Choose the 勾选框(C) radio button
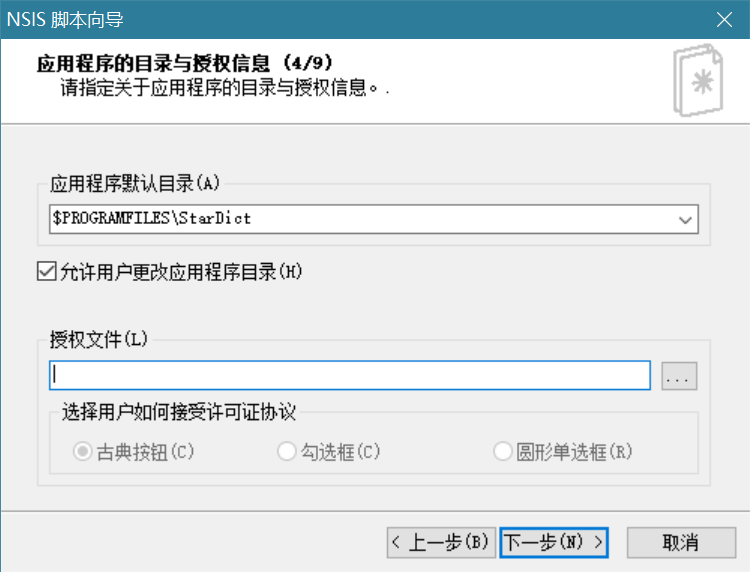 tap(286, 452)
